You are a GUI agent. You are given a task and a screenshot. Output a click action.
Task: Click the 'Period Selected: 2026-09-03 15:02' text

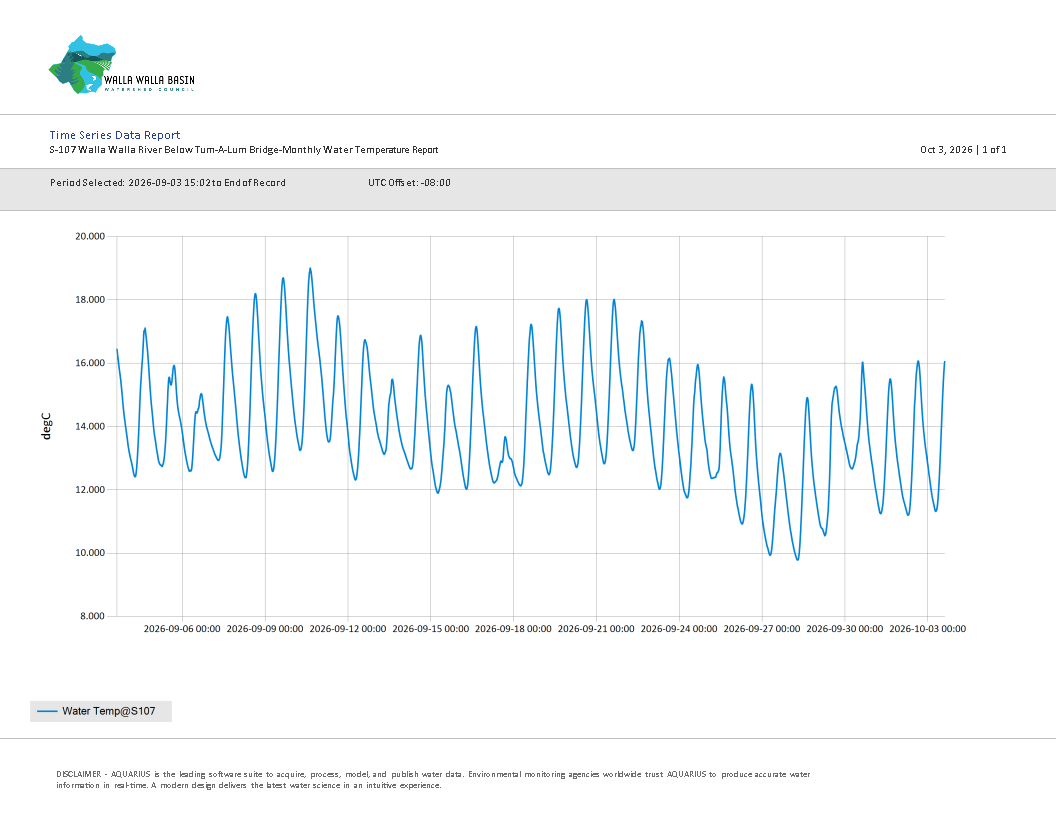(x=168, y=182)
